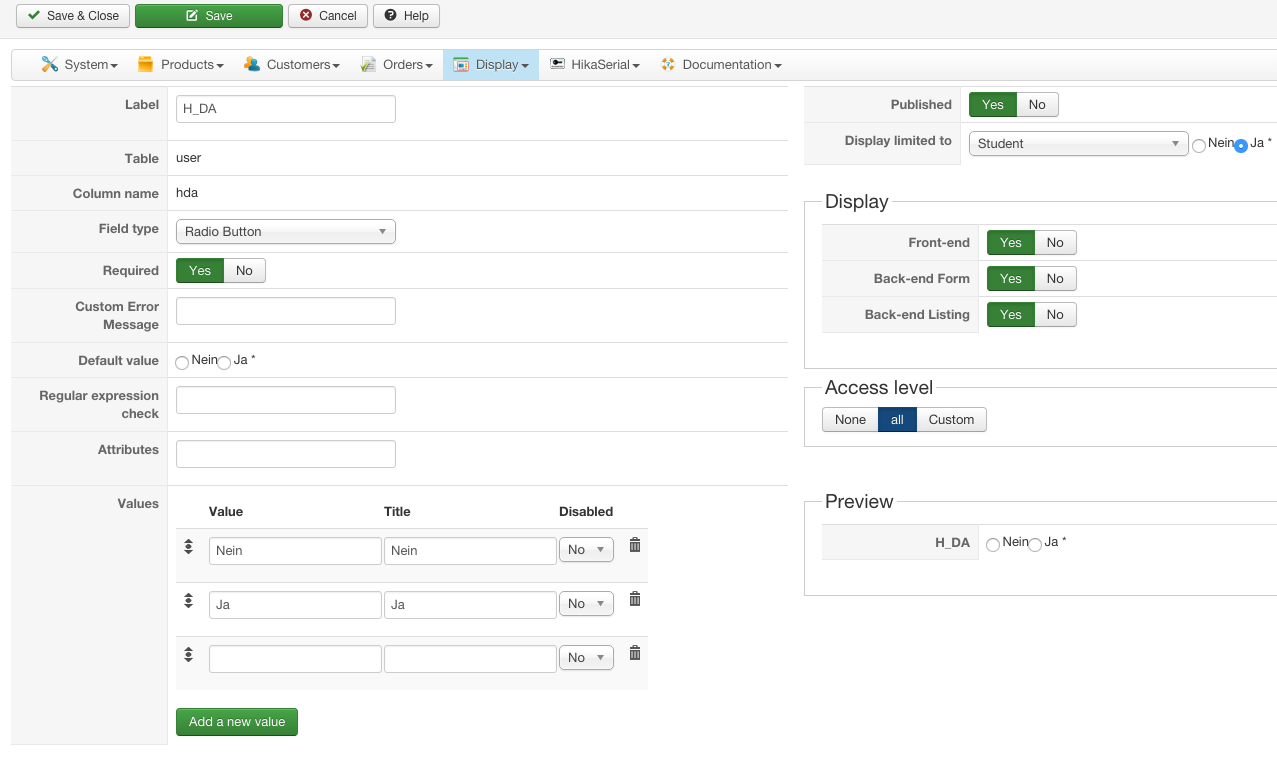Select Nein as the Default value
Viewport: 1277px width, 761px height.
(x=182, y=362)
